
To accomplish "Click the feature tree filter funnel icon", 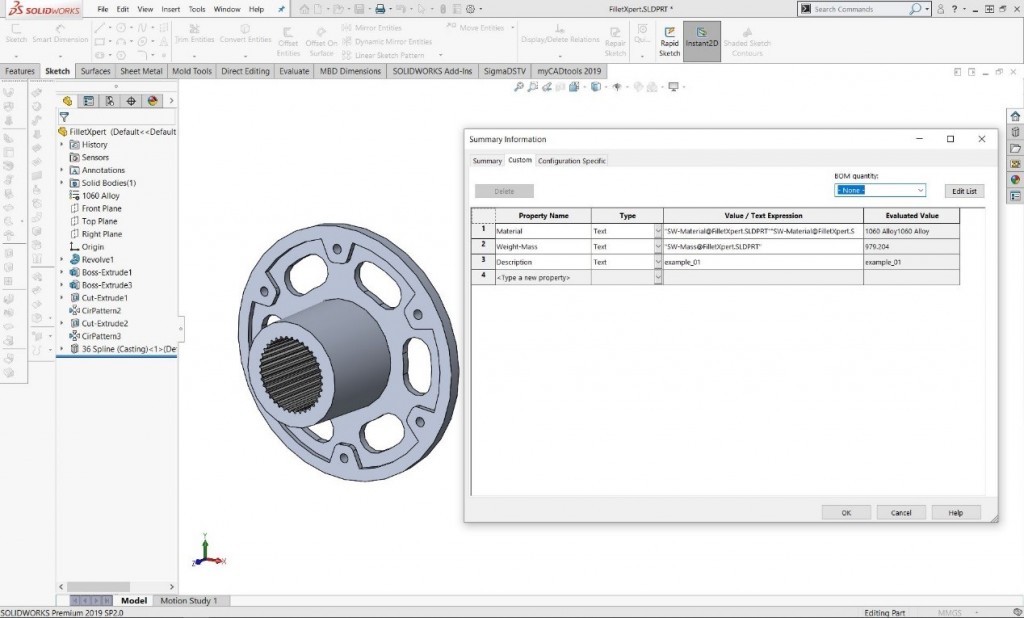I will pos(64,117).
